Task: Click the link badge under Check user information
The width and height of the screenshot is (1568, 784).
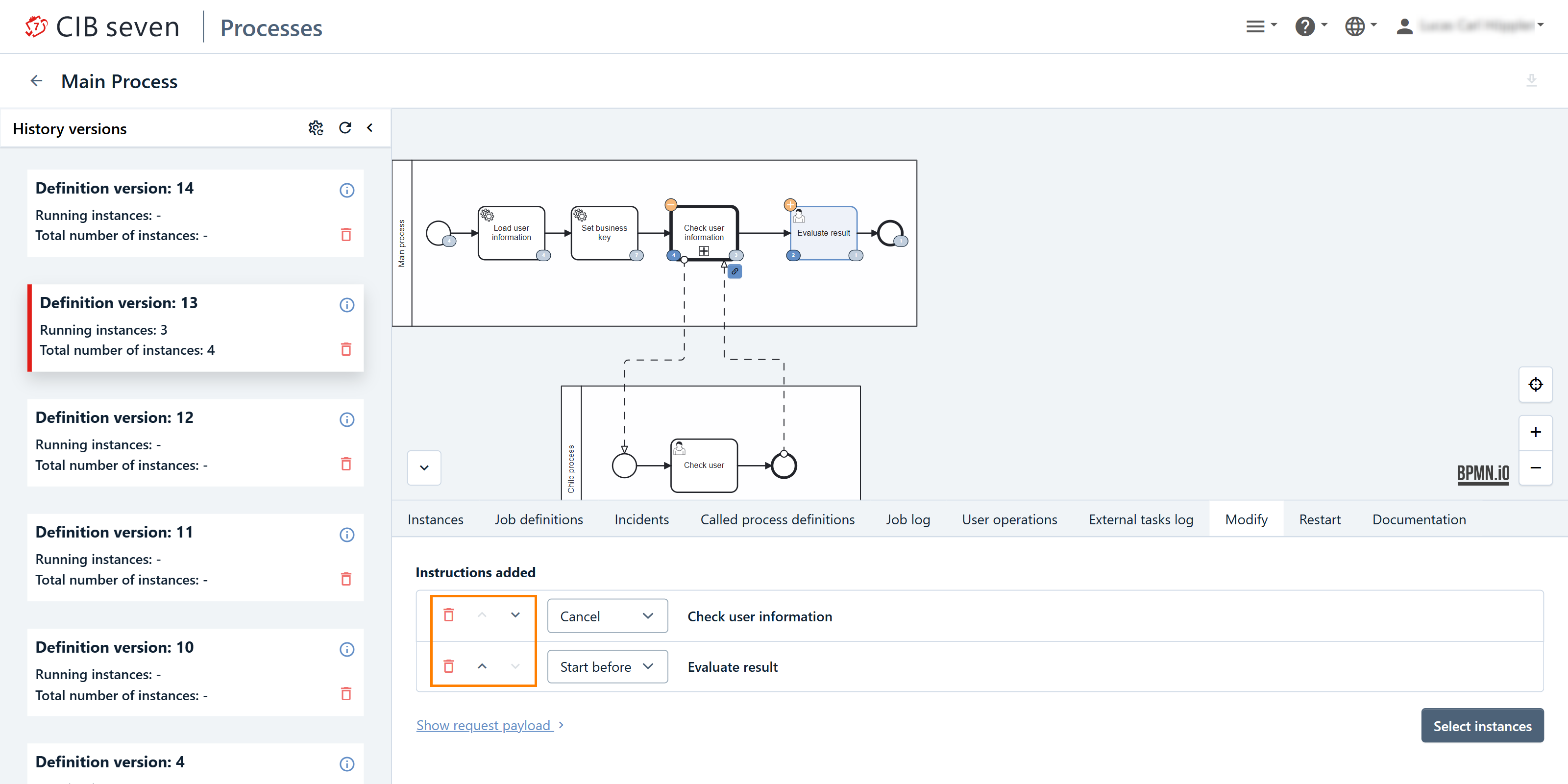Action: pos(735,271)
